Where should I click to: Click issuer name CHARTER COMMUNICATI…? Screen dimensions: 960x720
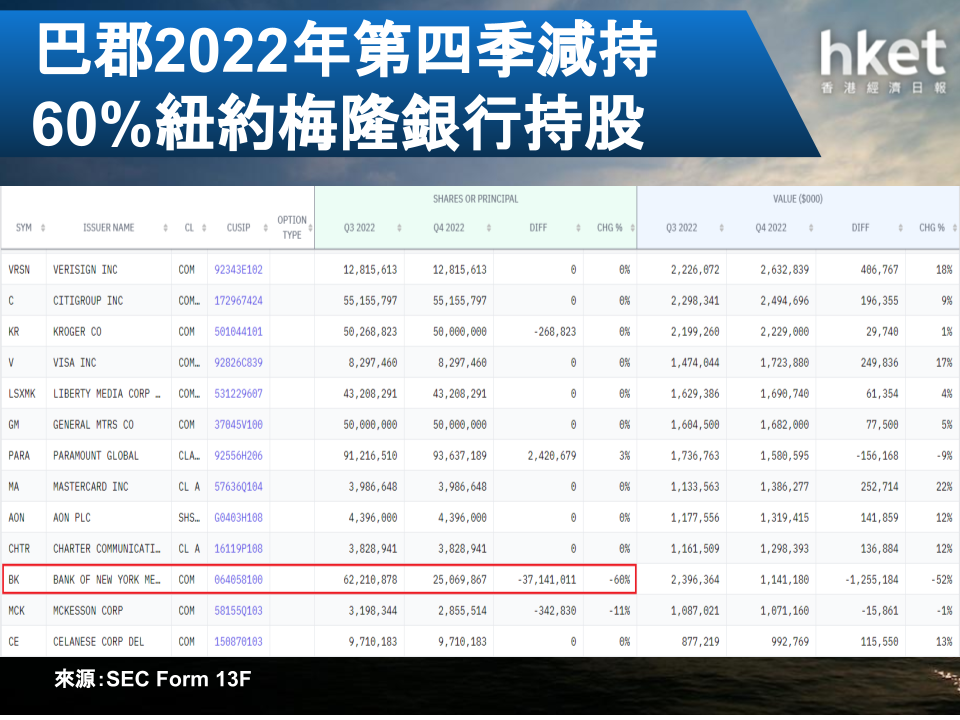pyautogui.click(x=107, y=549)
